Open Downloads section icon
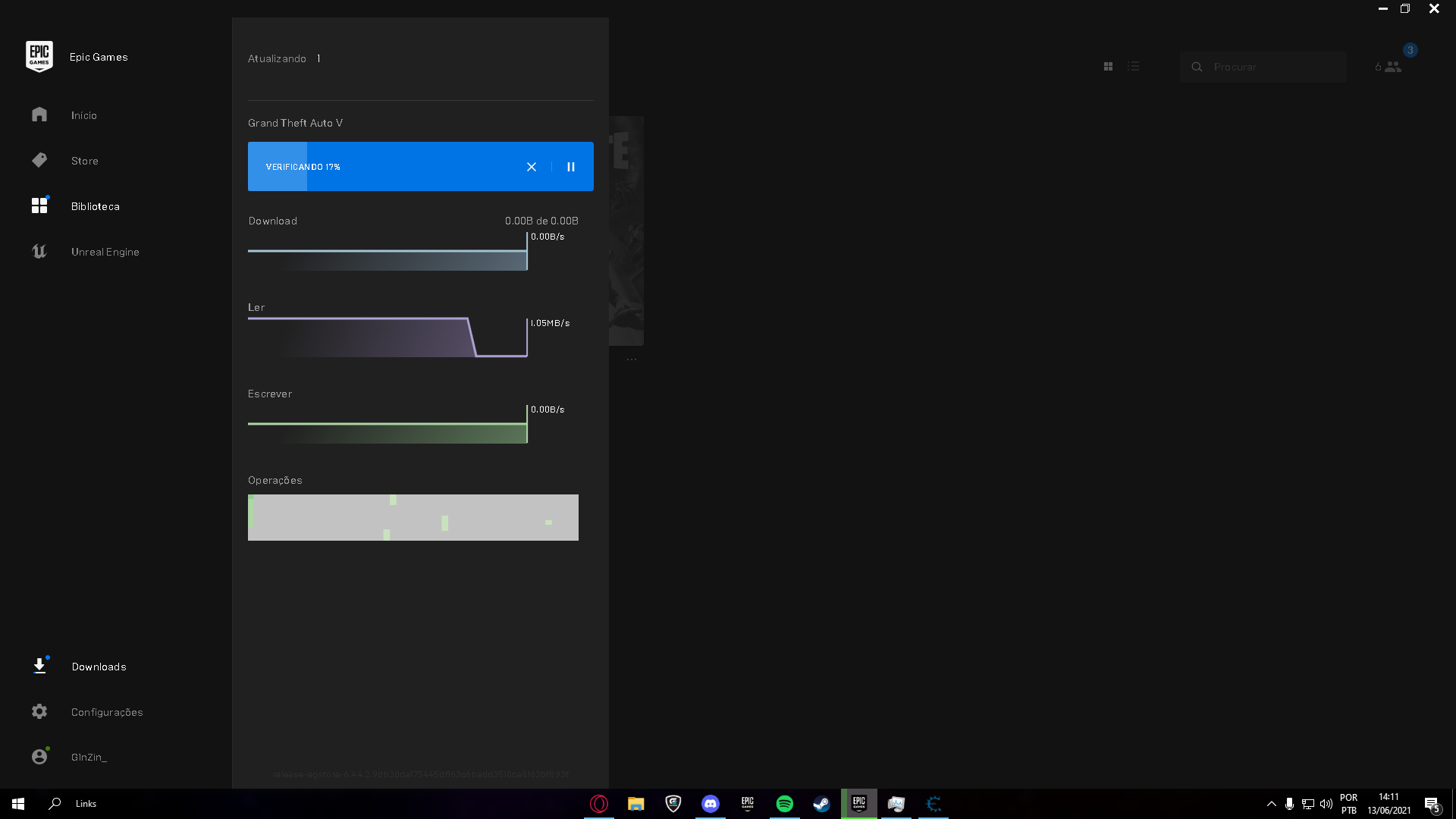Screen dimensions: 1456x819 pos(39,666)
